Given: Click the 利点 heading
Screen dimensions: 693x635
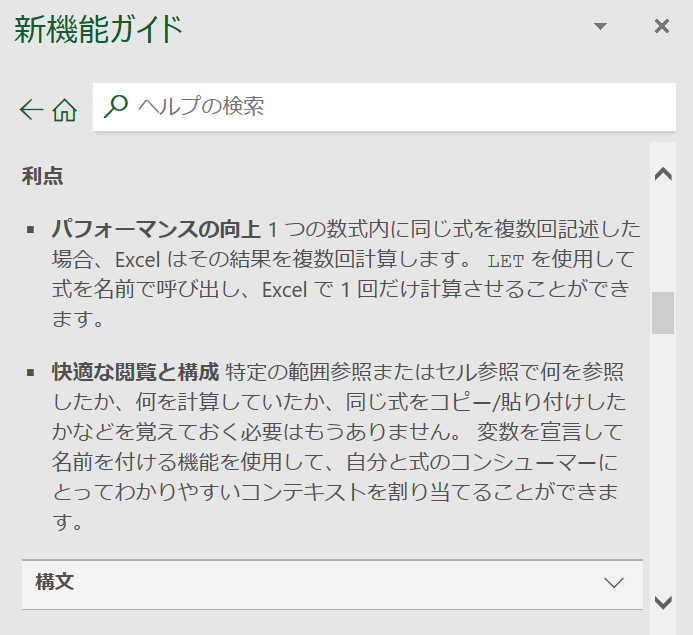Looking at the screenshot, I should click(42, 176).
